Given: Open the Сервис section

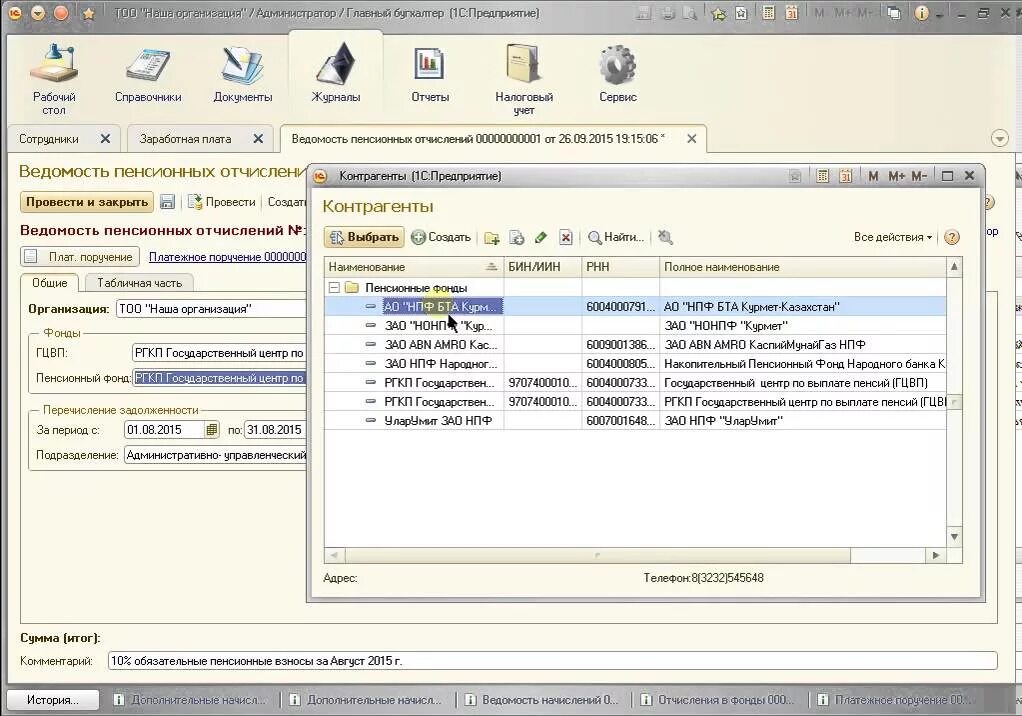Looking at the screenshot, I should [x=617, y=75].
